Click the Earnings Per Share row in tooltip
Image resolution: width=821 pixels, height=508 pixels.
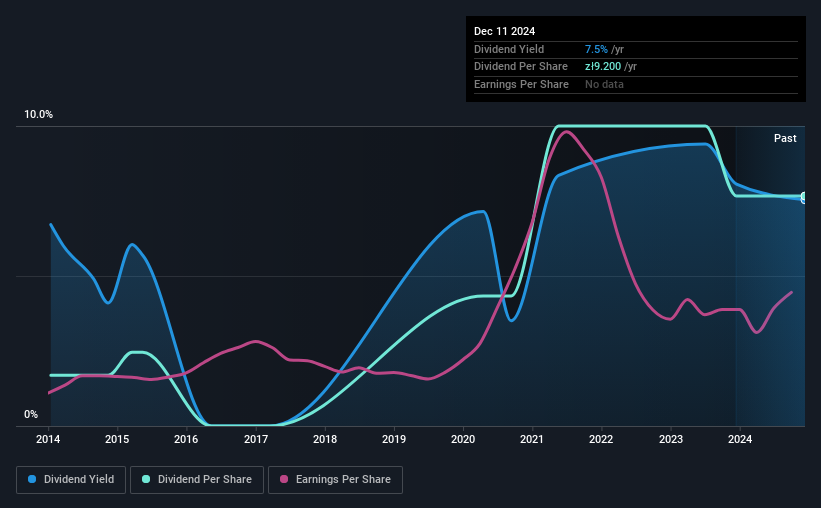click(636, 84)
